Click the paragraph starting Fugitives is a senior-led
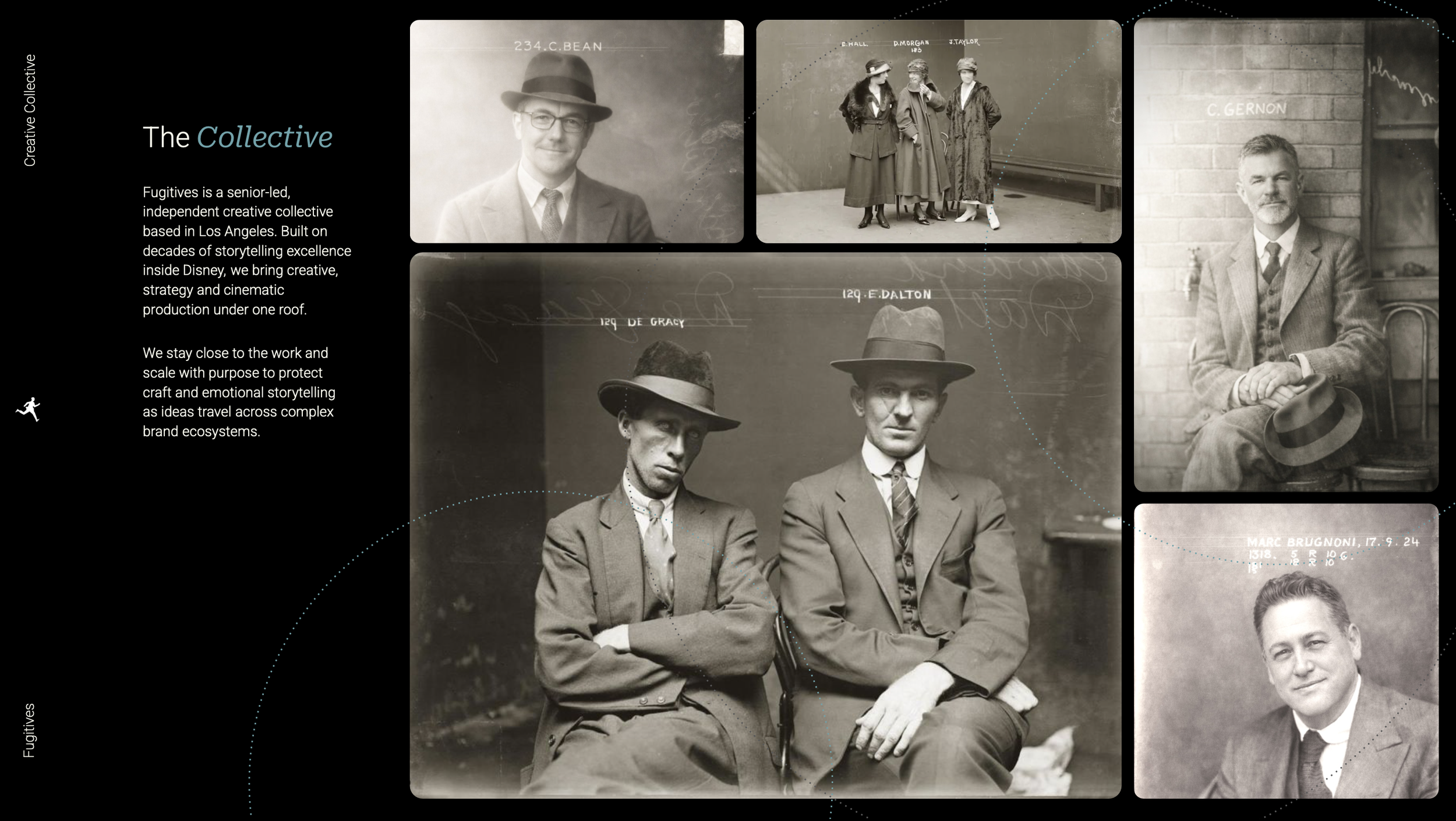 point(246,251)
